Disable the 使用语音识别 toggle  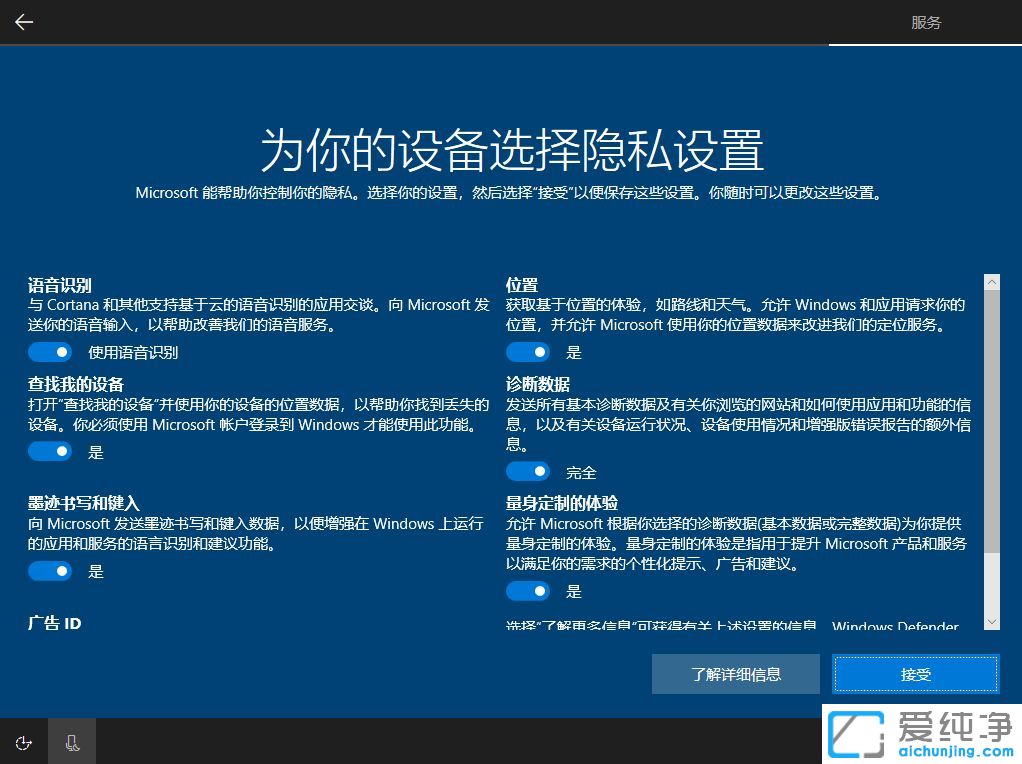(50, 352)
